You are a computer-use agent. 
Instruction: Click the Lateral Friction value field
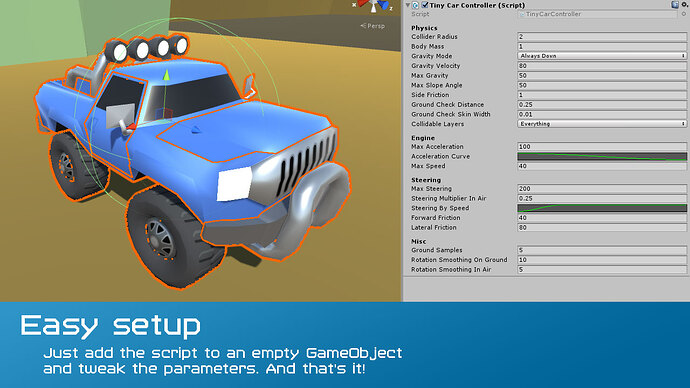(x=602, y=227)
